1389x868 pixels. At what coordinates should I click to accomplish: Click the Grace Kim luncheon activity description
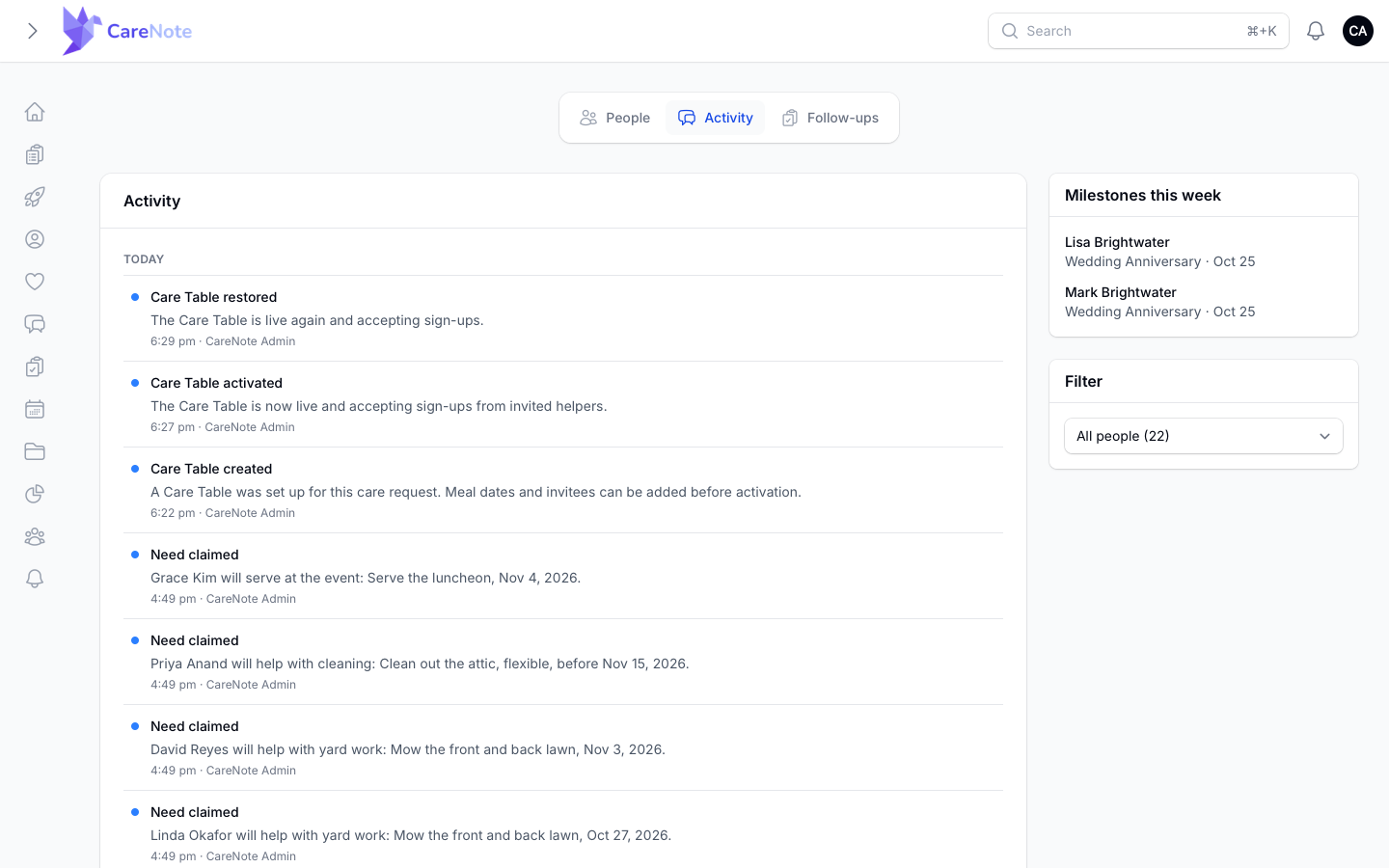tap(366, 578)
